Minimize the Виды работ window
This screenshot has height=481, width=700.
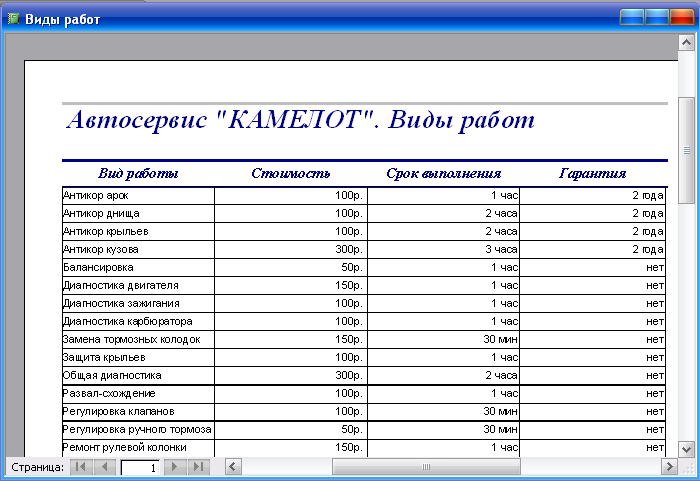click(632, 17)
